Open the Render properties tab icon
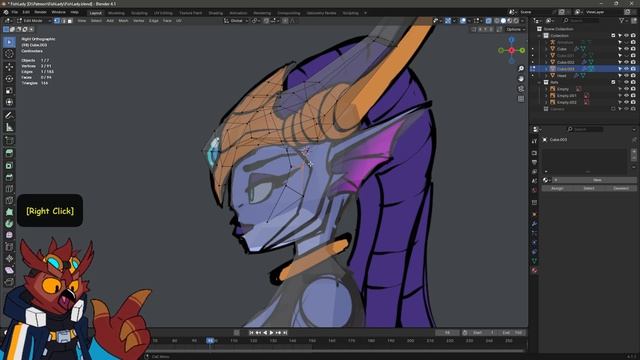Screen dimensions: 640x360 click(x=534, y=153)
